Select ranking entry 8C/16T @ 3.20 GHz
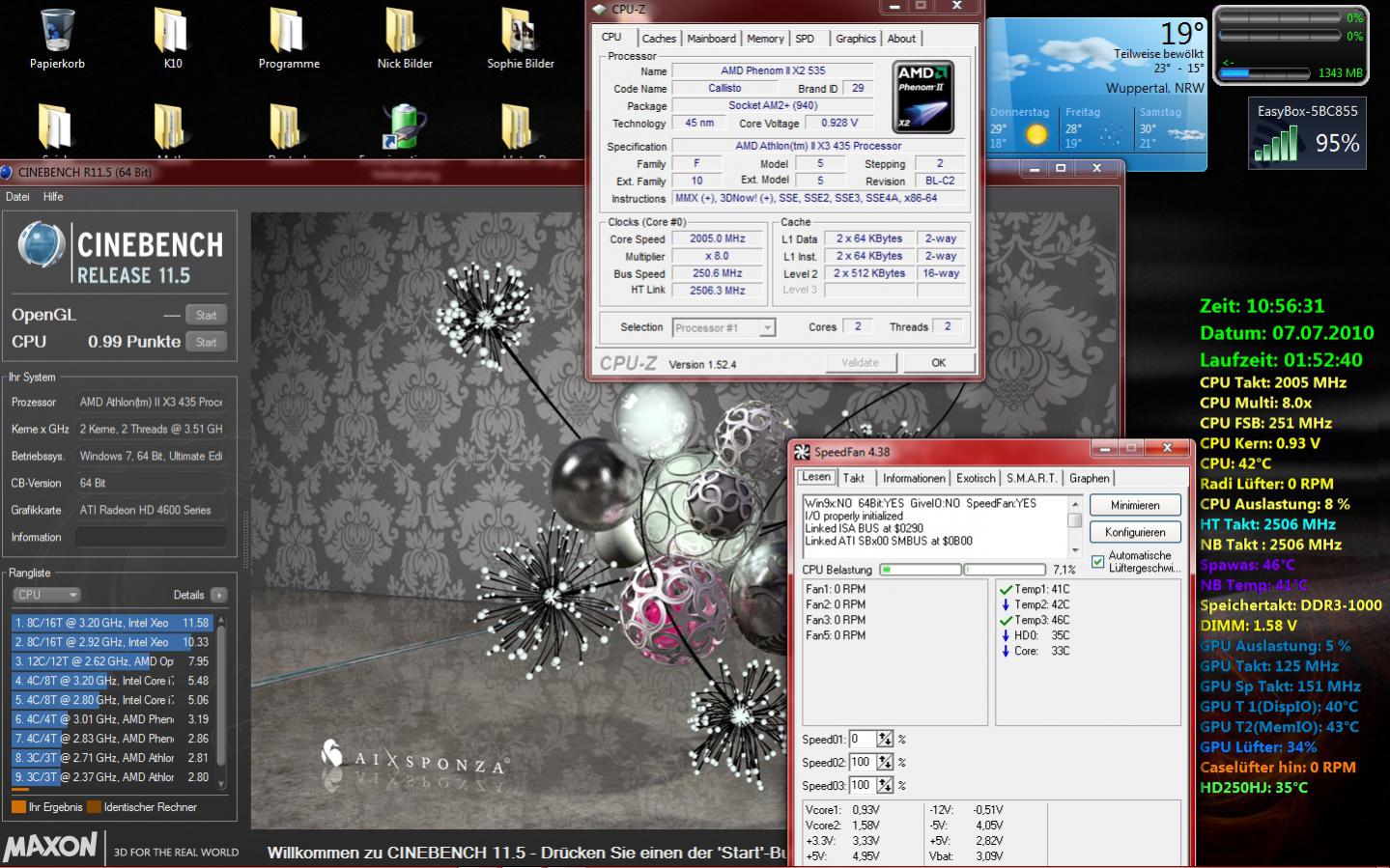1390x868 pixels. pyautogui.click(x=113, y=623)
